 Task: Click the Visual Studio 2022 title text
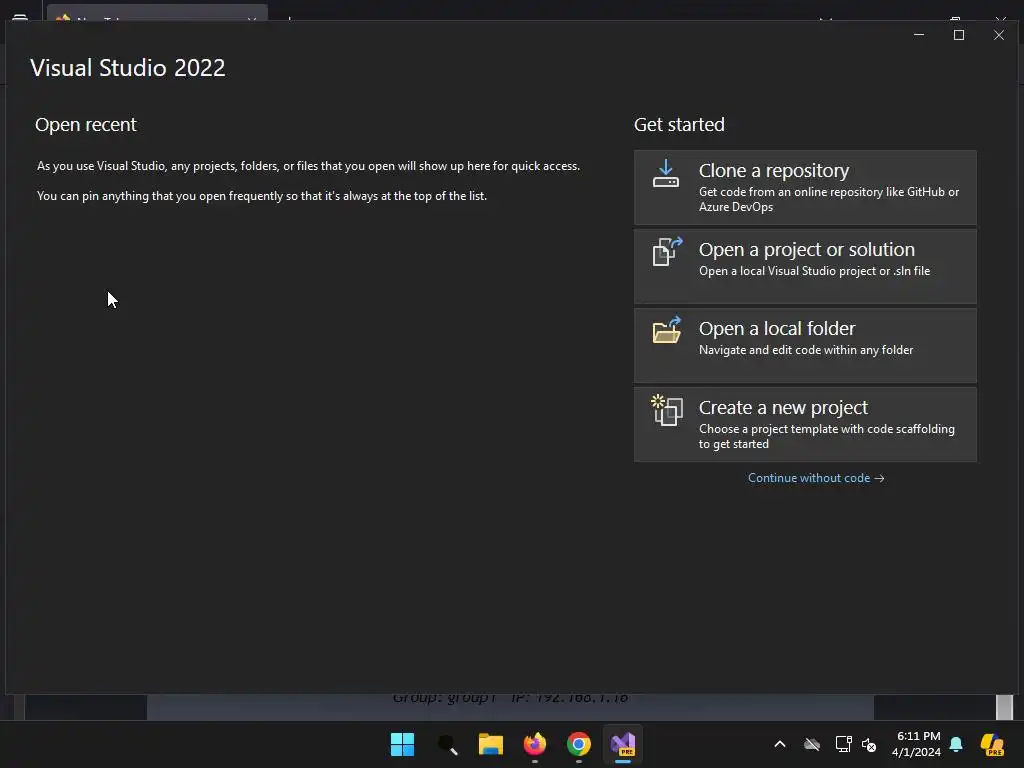127,68
